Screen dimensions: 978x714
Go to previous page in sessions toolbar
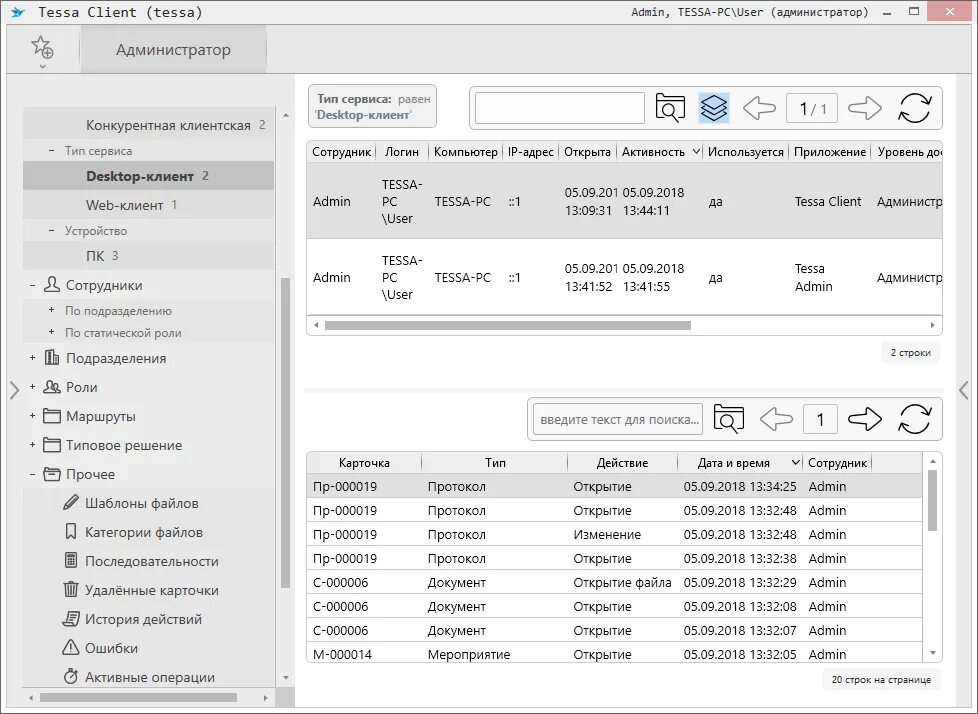759,109
